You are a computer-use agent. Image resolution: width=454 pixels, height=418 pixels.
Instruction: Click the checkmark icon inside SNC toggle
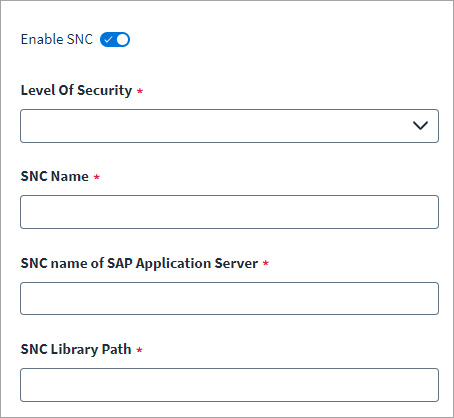pyautogui.click(x=108, y=40)
